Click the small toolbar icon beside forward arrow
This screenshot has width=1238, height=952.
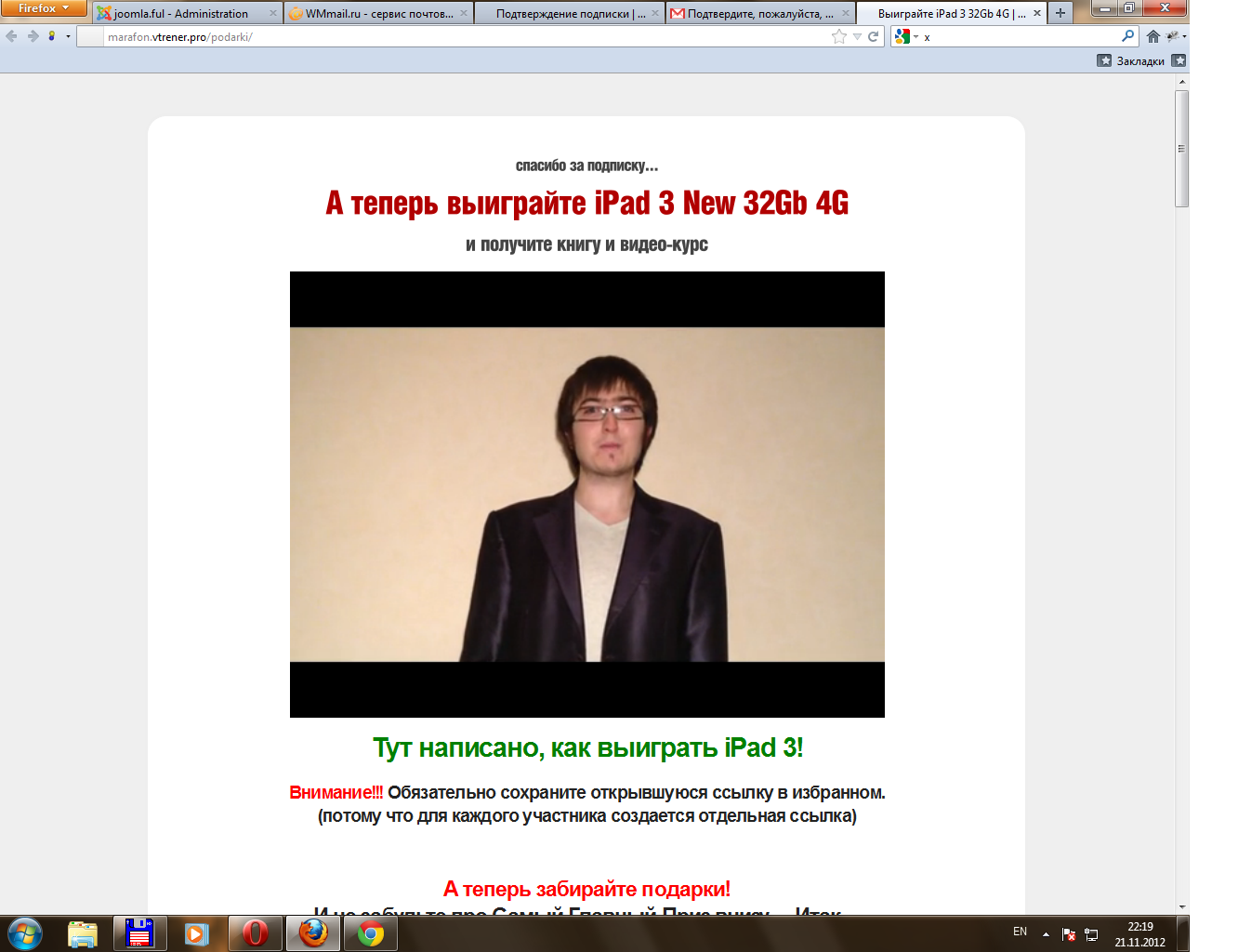(x=52, y=36)
